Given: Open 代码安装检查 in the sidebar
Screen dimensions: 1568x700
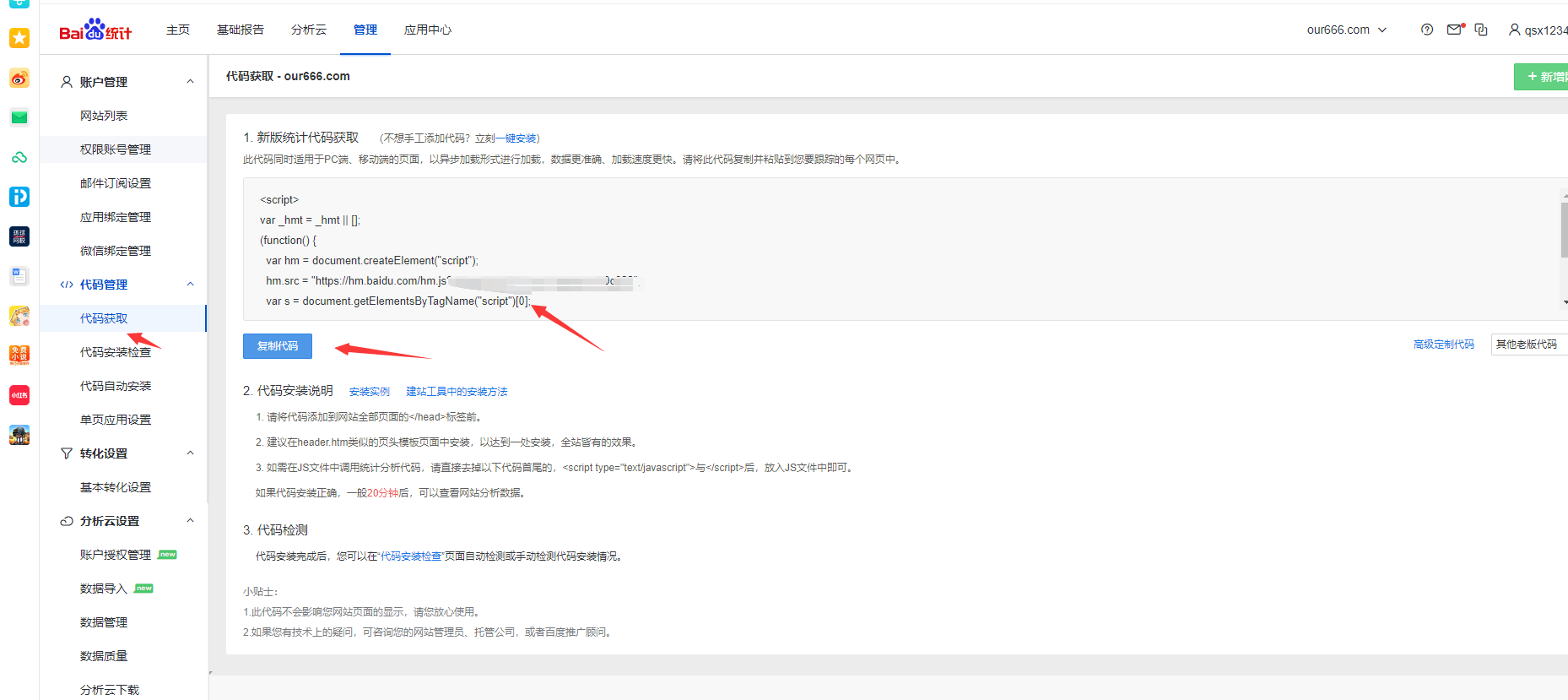Looking at the screenshot, I should [x=116, y=352].
